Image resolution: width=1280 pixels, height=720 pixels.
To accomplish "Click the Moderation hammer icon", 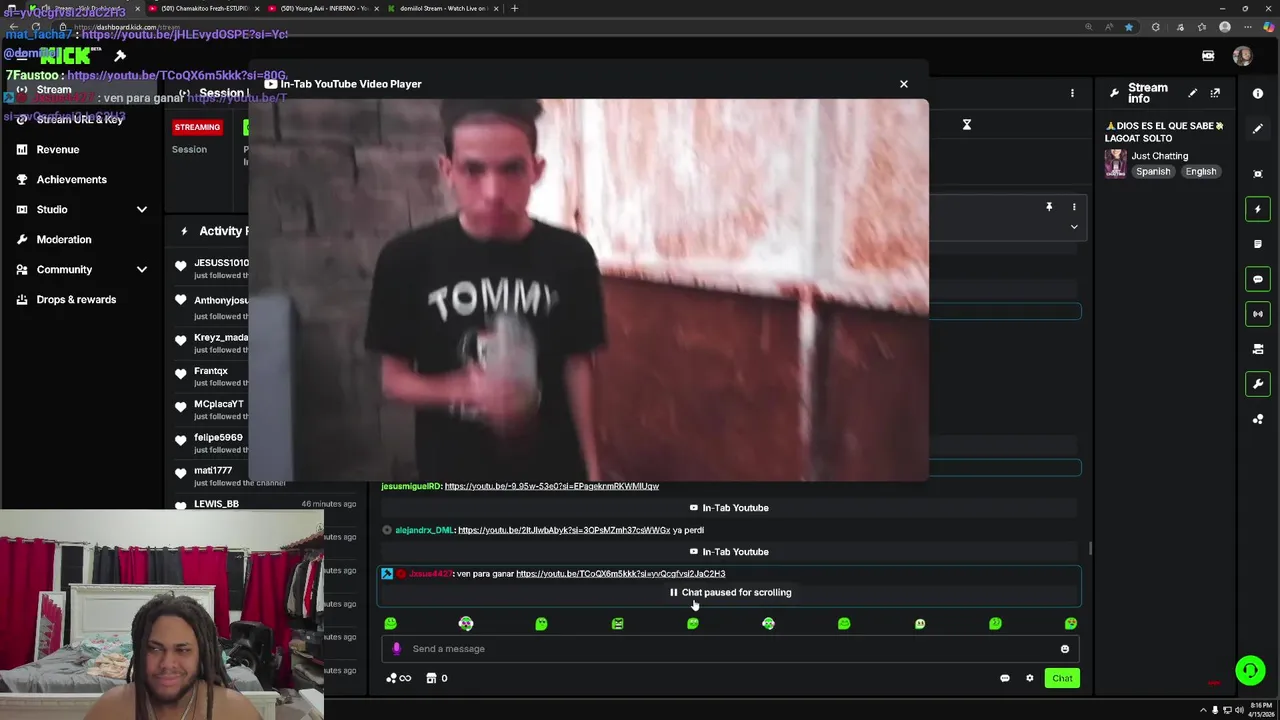I will tap(22, 239).
